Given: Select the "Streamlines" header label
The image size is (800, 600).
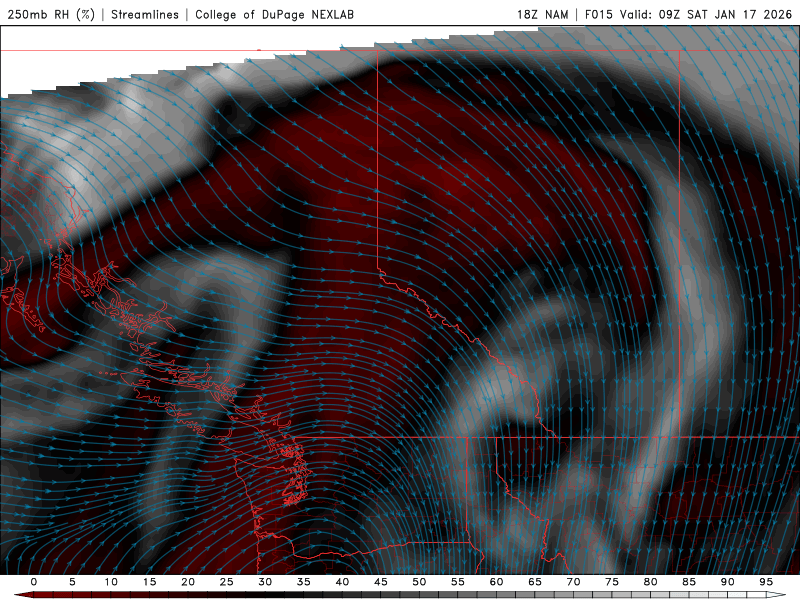Looking at the screenshot, I should click(x=145, y=14).
